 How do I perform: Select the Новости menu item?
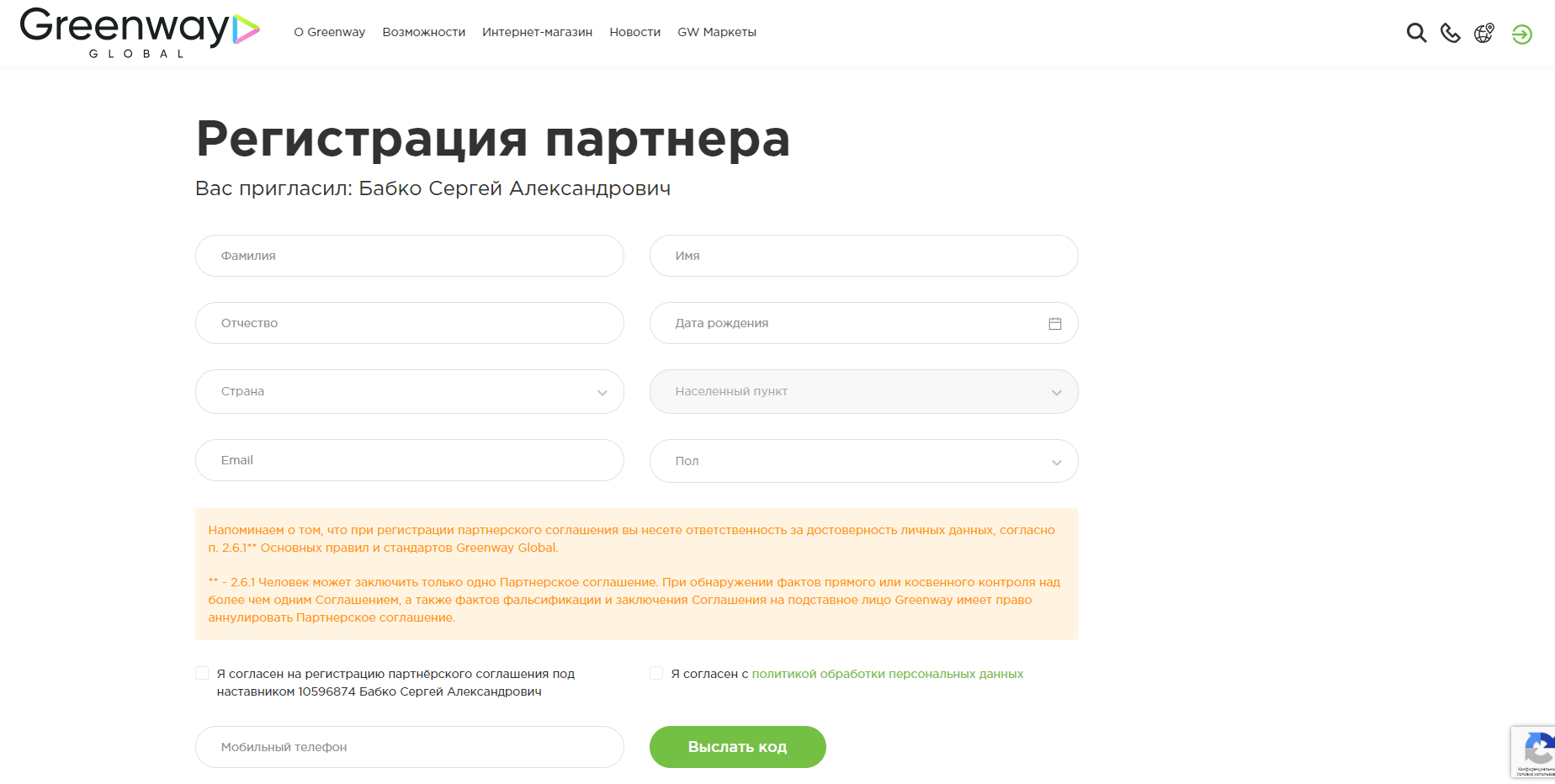634,32
